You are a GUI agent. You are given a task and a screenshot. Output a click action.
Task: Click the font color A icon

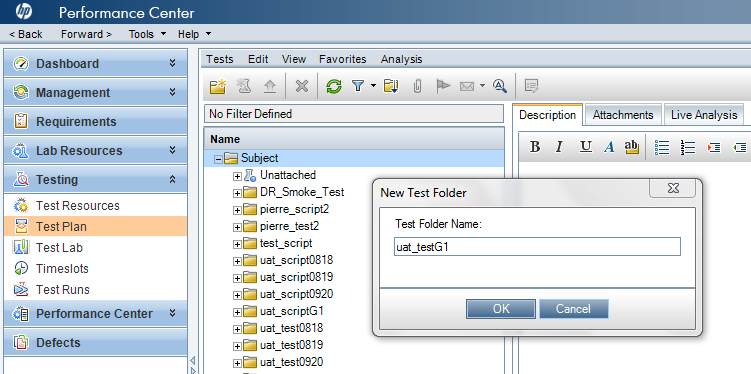click(609, 147)
